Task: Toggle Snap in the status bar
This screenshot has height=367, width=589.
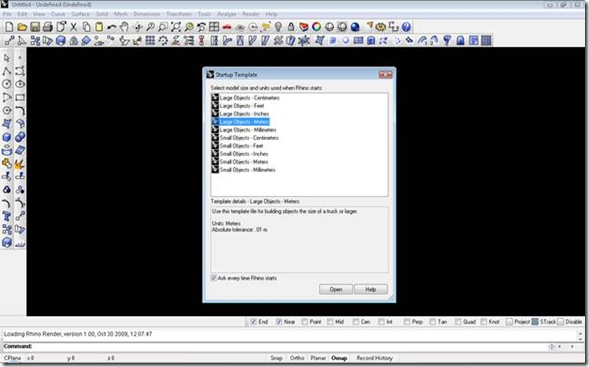Action: (276, 358)
